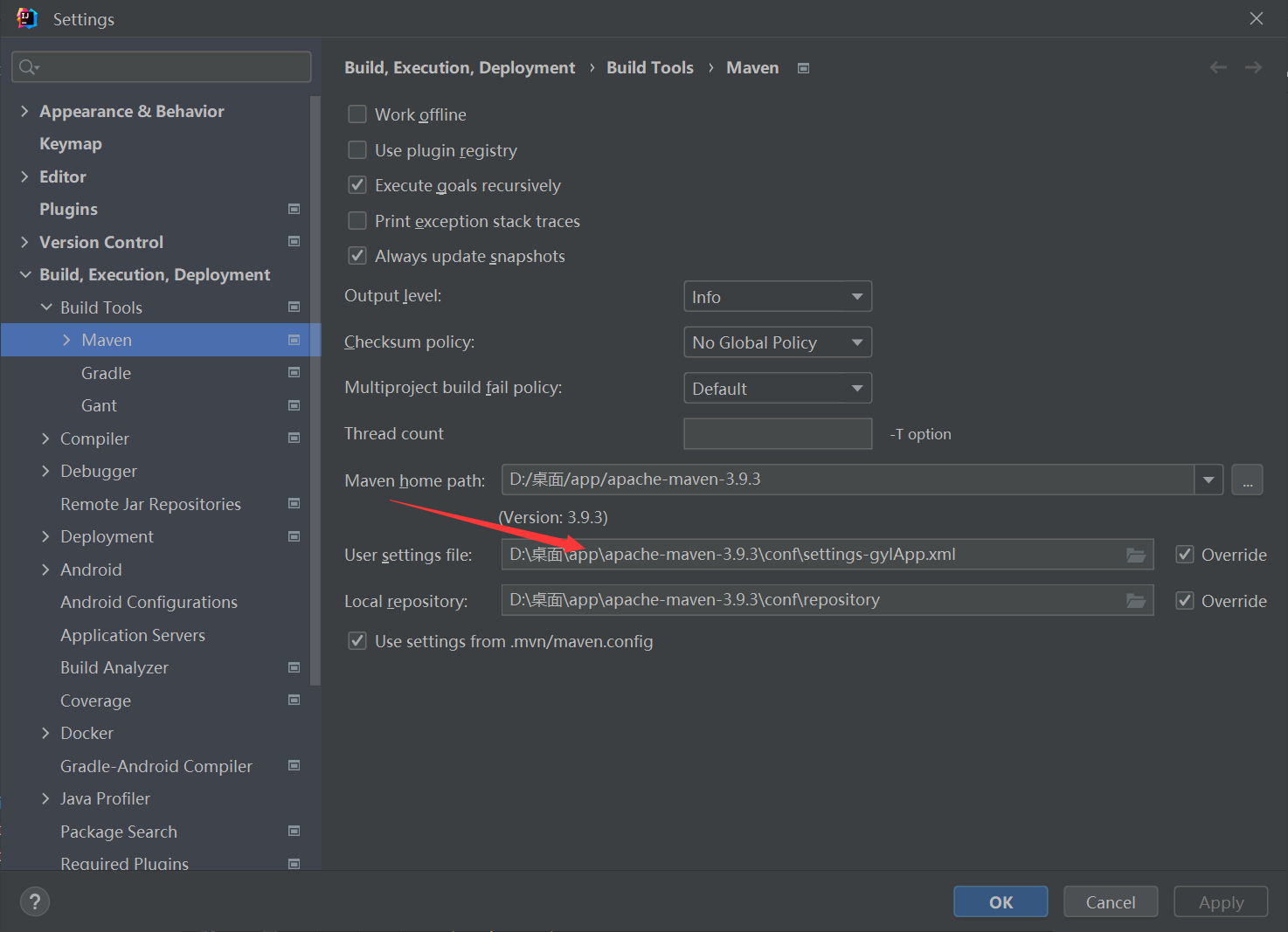Select Keymap in settings tree
Viewport: 1288px width, 932px height.
(x=71, y=143)
